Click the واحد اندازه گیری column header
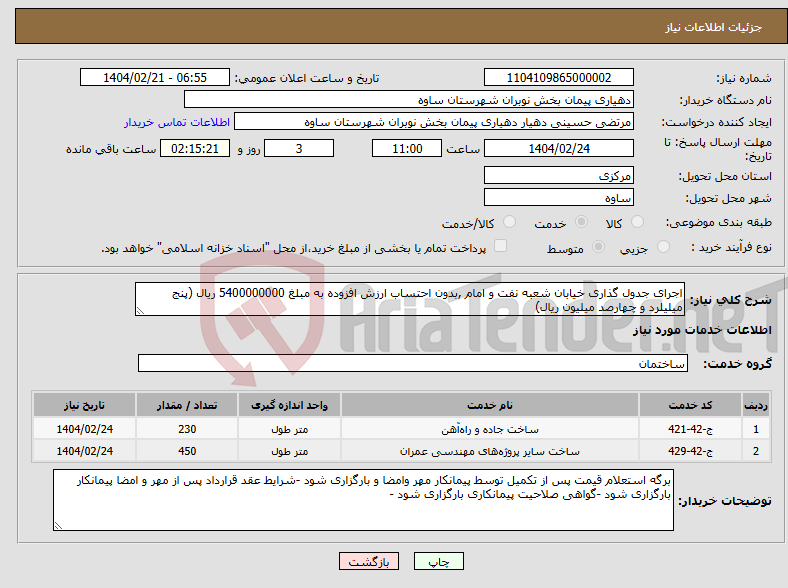The image size is (788, 588). [x=289, y=405]
